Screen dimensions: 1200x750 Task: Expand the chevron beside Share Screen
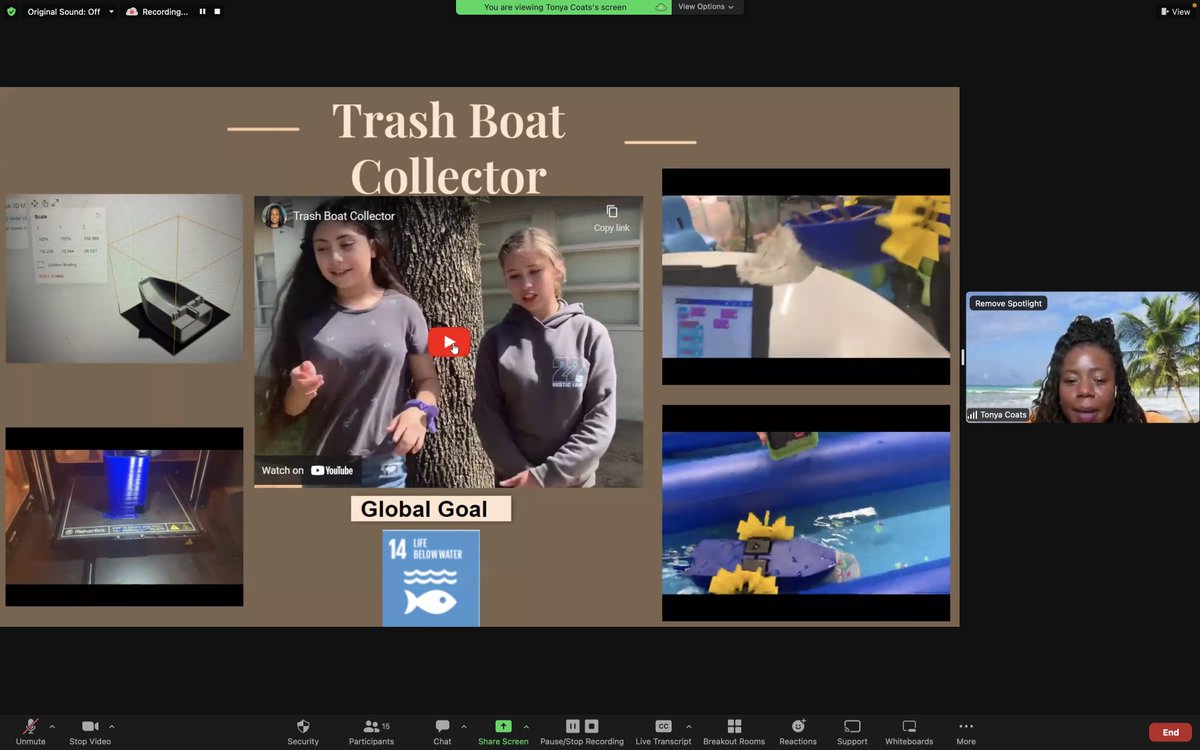[x=526, y=727]
